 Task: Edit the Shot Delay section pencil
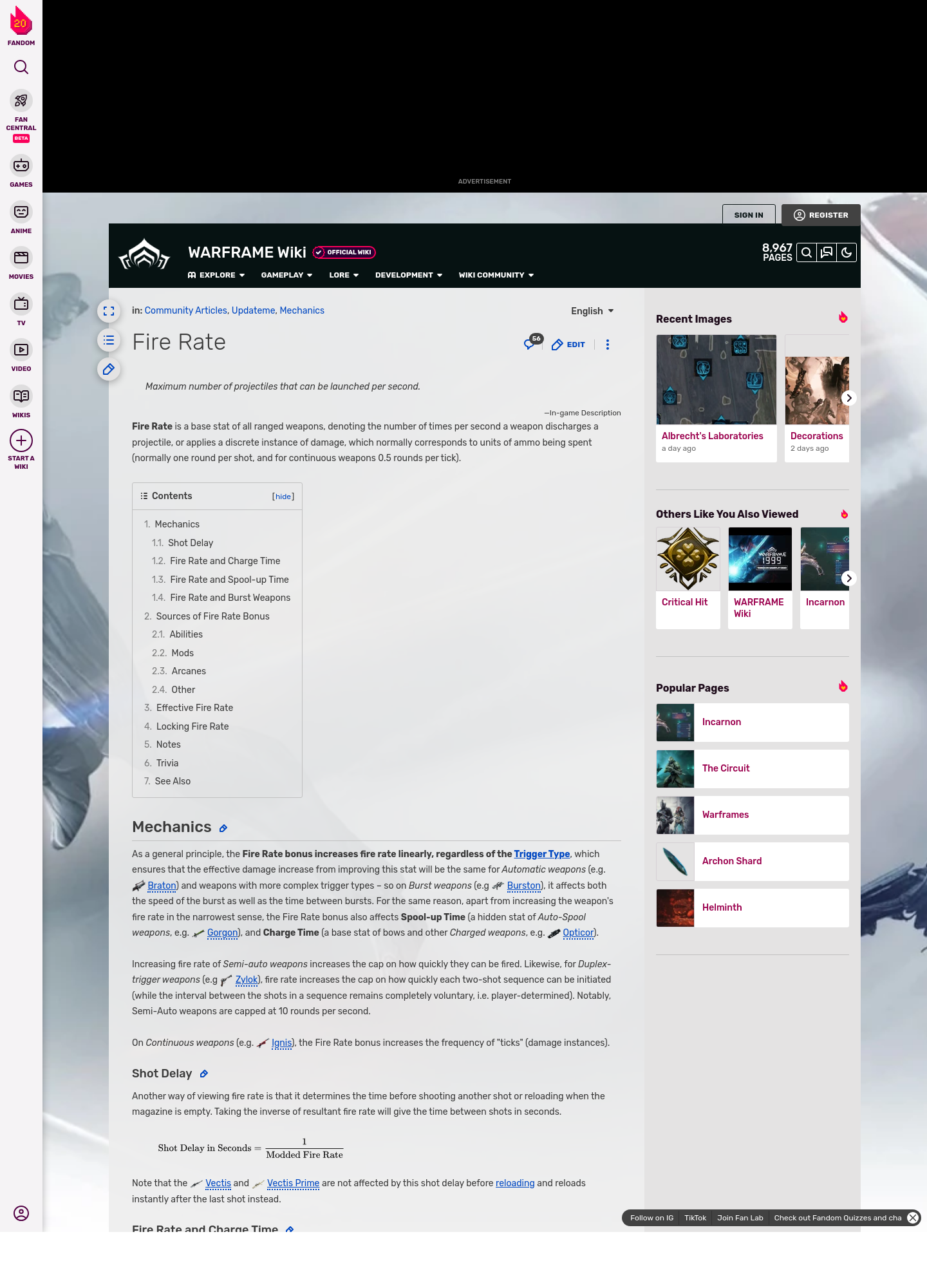coord(204,1074)
